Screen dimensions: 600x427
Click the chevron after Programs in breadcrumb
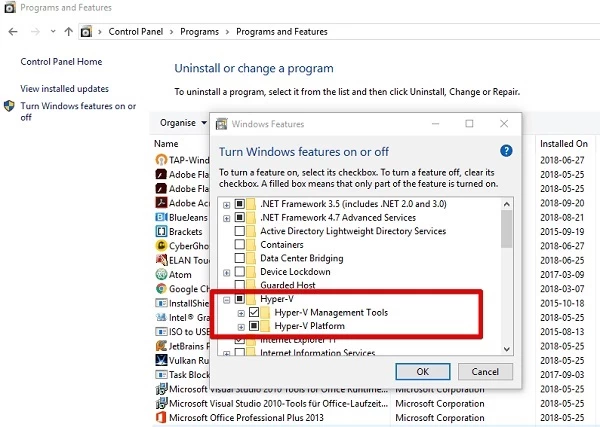(227, 32)
